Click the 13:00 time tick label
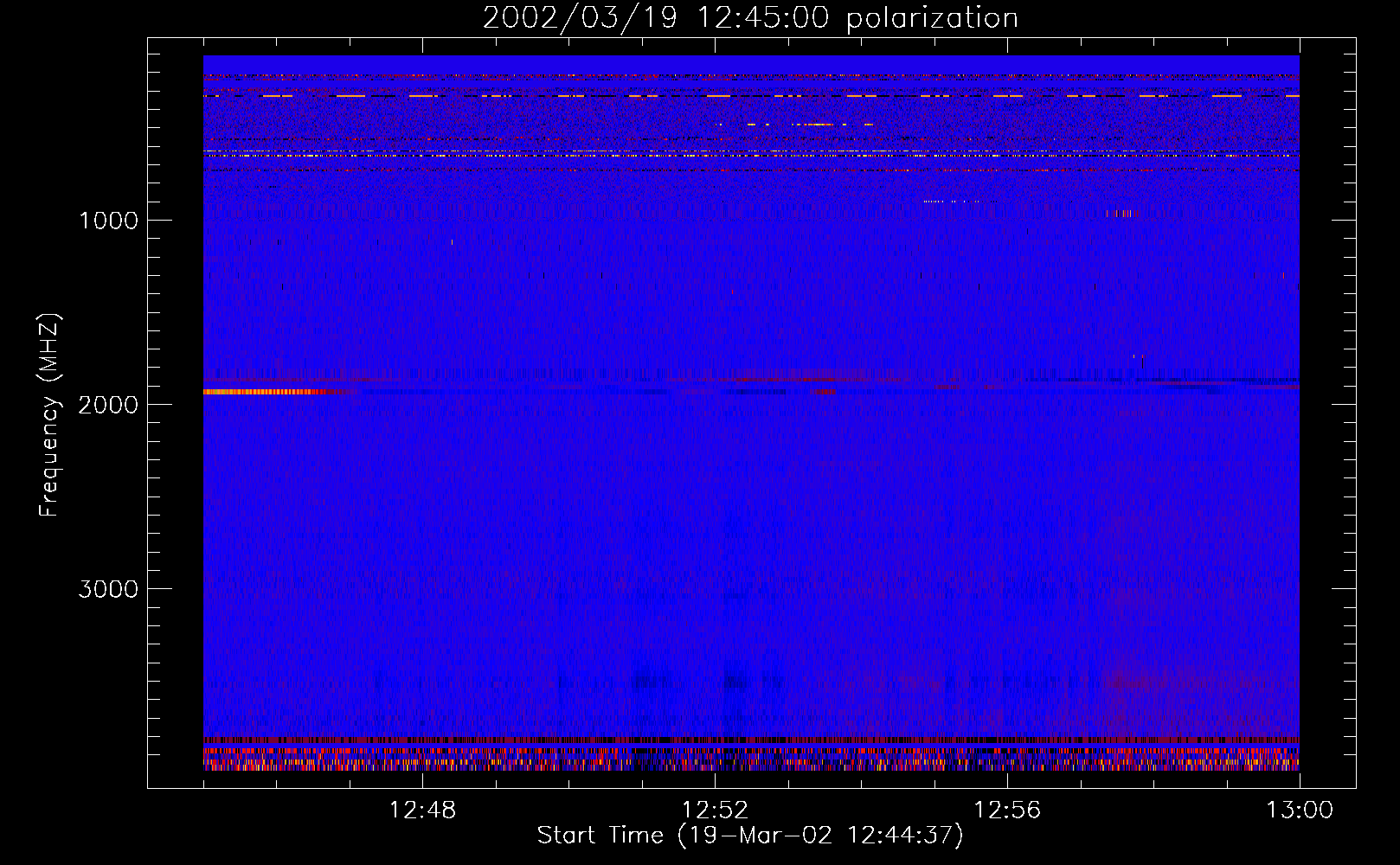The height and width of the screenshot is (865, 1400). [1300, 811]
